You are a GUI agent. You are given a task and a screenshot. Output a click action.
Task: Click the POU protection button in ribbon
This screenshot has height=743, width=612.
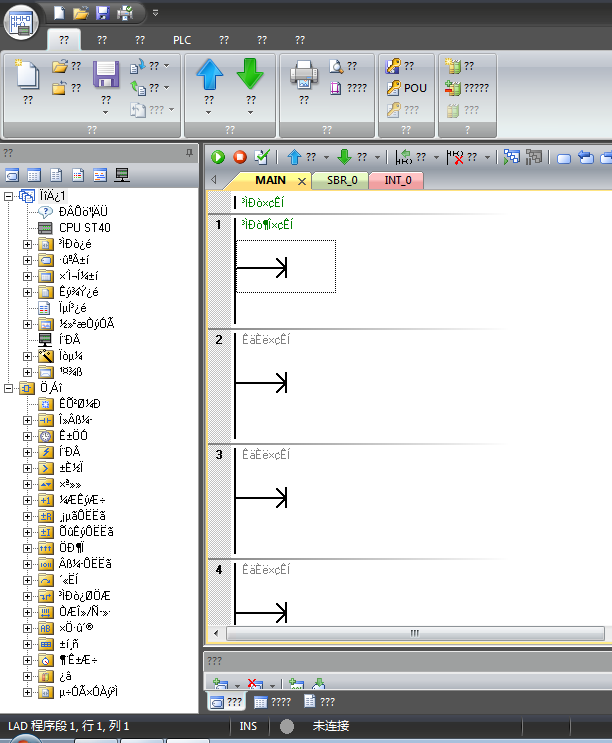click(407, 88)
